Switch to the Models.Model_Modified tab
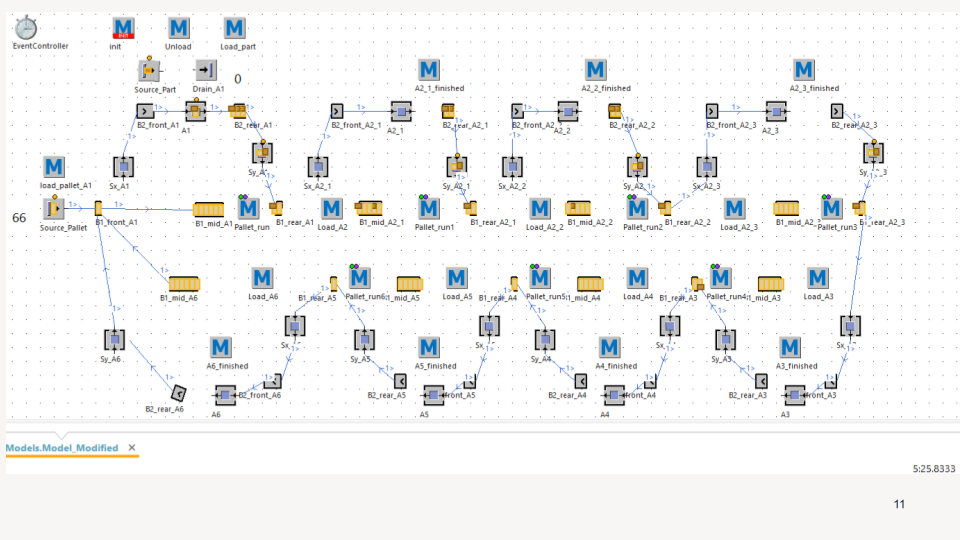960x540 pixels. (62, 448)
